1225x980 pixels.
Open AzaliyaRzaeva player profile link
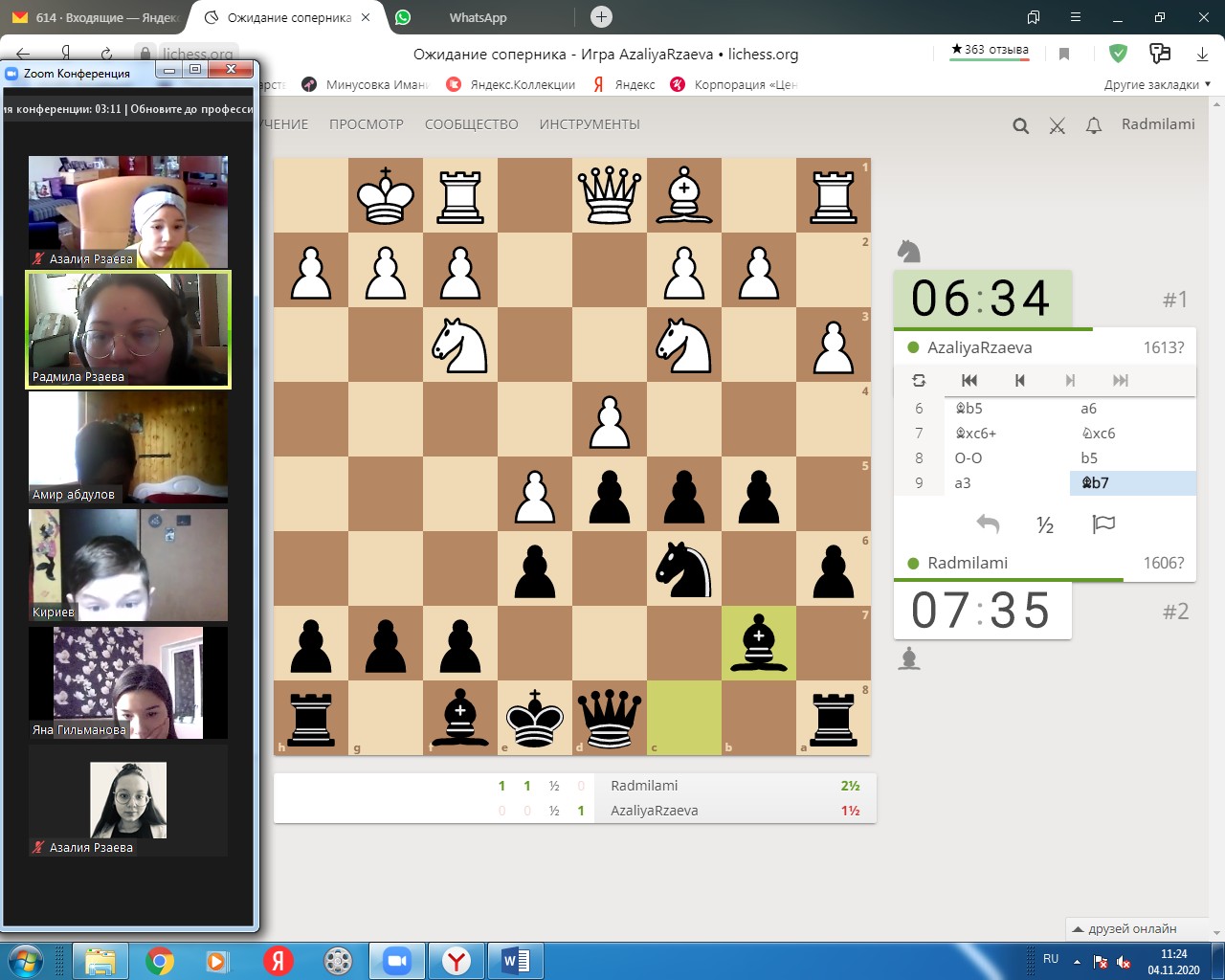coord(979,347)
